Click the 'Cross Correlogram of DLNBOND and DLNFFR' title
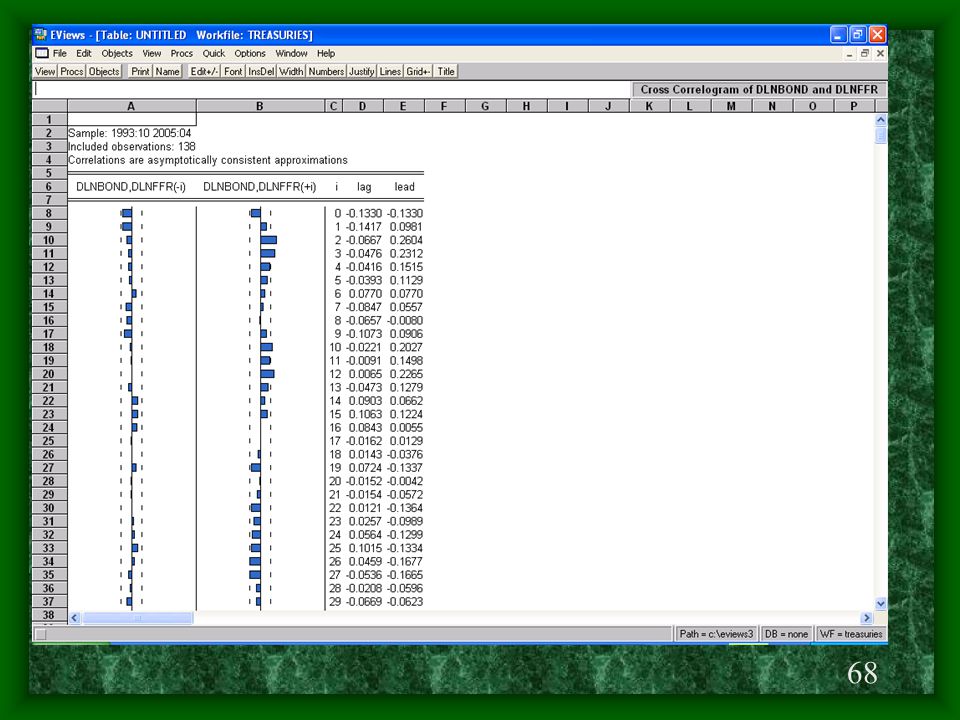This screenshot has width=960, height=720. (759, 89)
